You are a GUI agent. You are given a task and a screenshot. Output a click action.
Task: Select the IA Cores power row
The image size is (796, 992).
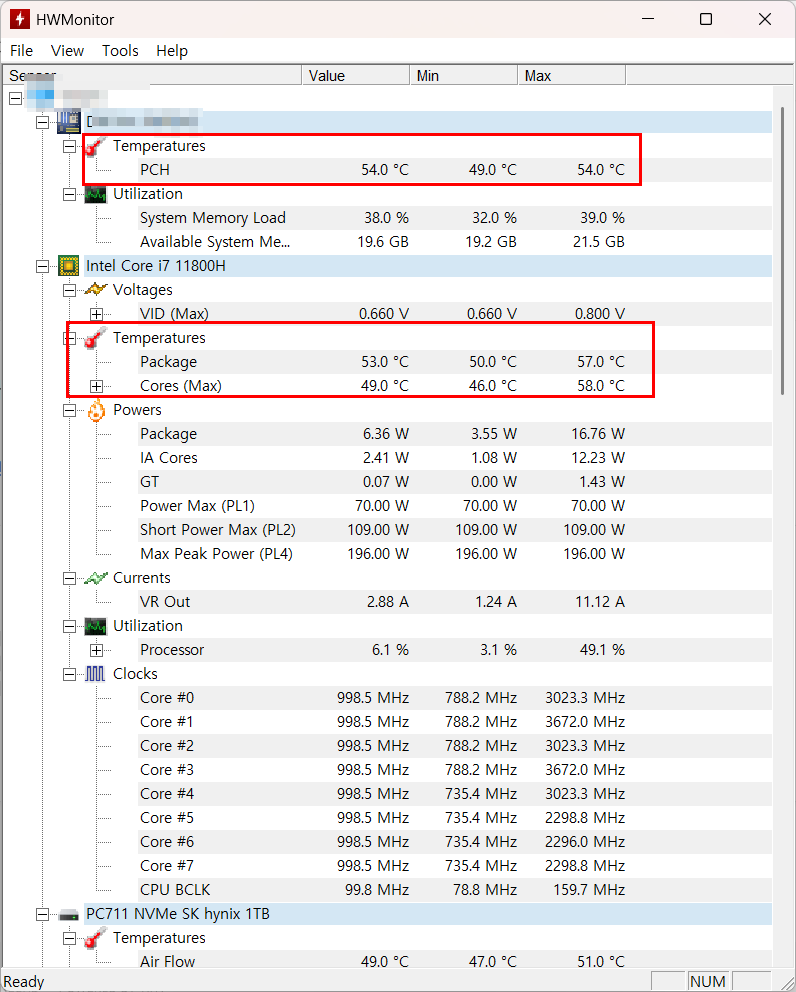tap(454, 458)
